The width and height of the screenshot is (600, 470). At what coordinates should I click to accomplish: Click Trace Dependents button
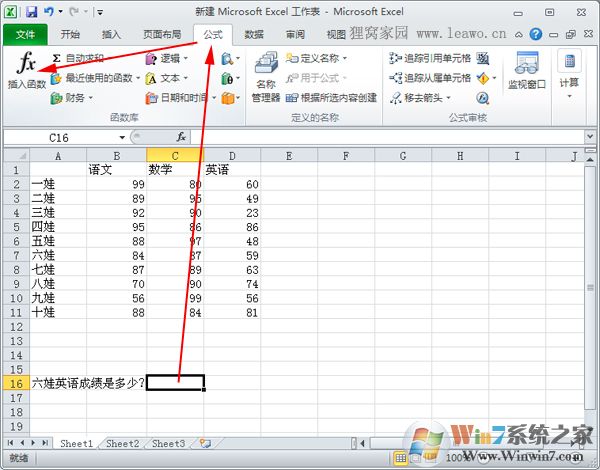pos(430,78)
